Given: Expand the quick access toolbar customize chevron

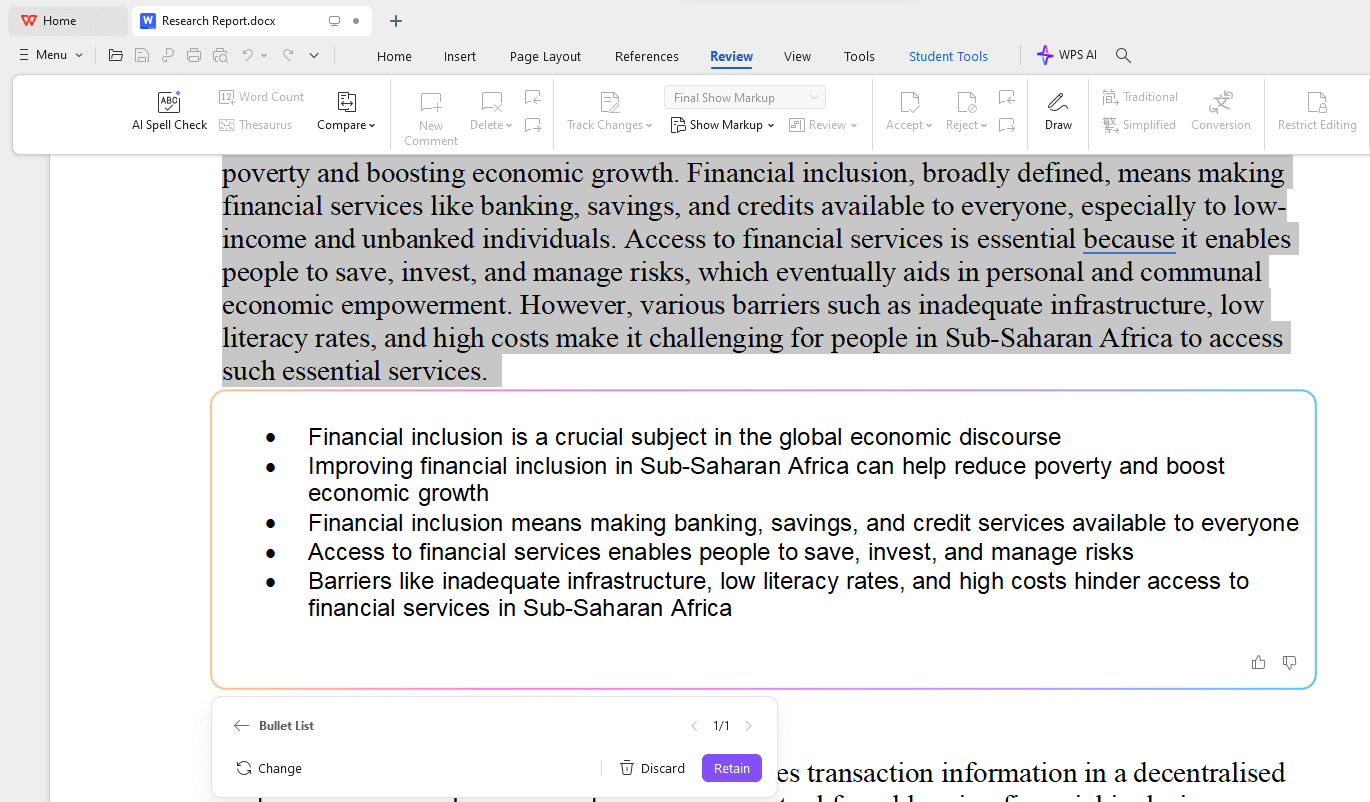Looking at the screenshot, I should [x=314, y=55].
